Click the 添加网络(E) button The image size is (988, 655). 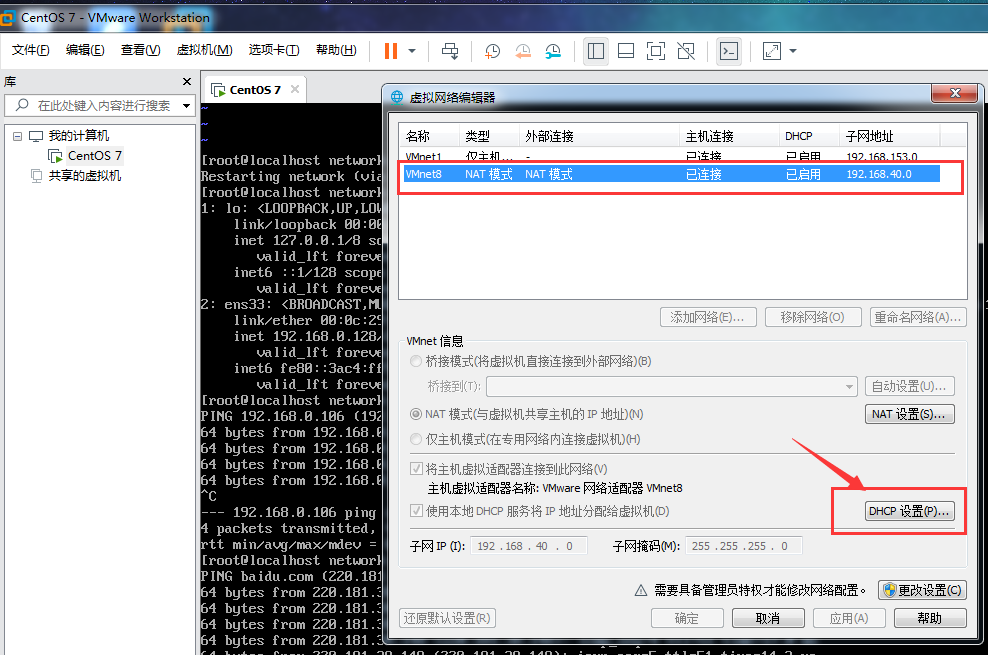point(707,317)
